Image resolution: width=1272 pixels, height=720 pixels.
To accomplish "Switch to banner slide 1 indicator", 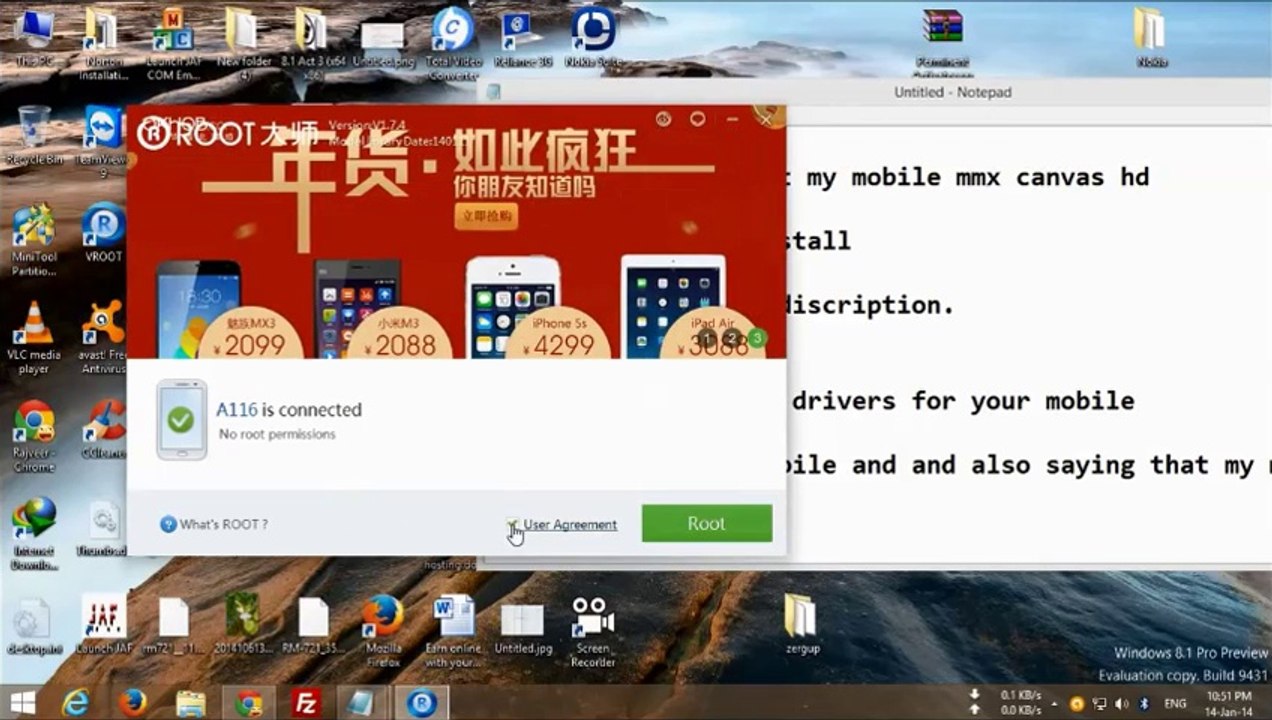I will [x=707, y=338].
